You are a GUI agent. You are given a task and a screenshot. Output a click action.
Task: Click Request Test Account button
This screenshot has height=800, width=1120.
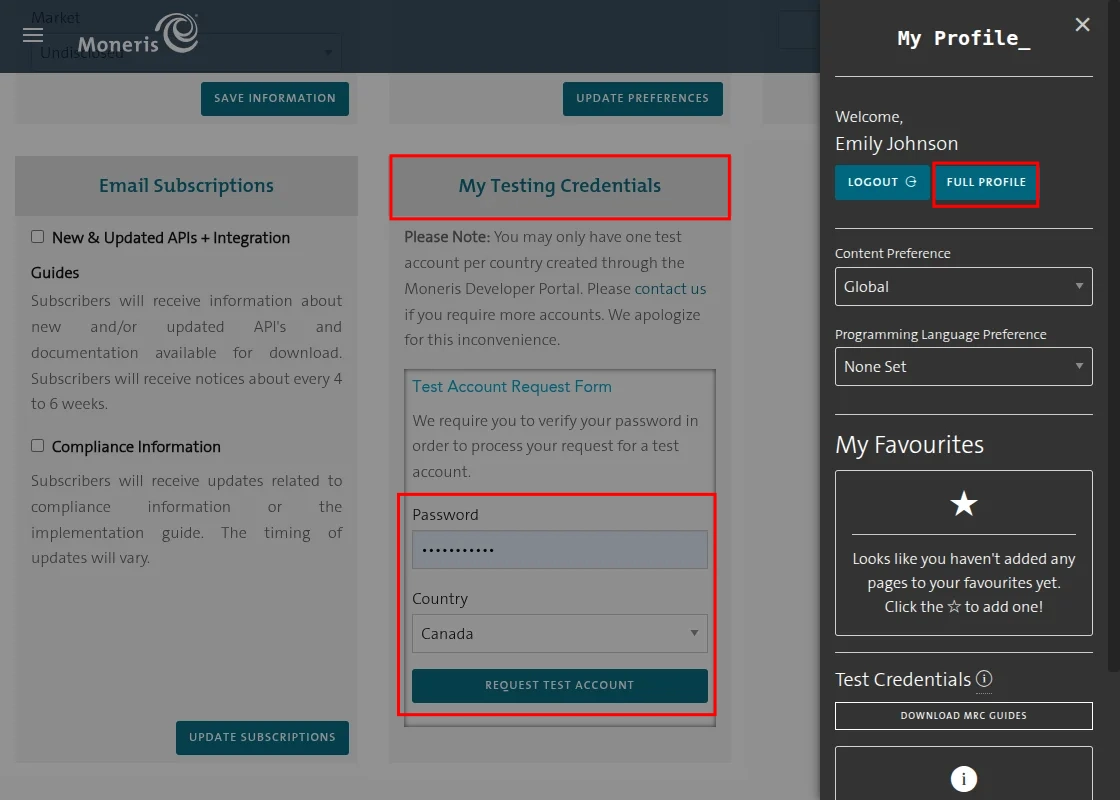pos(559,686)
